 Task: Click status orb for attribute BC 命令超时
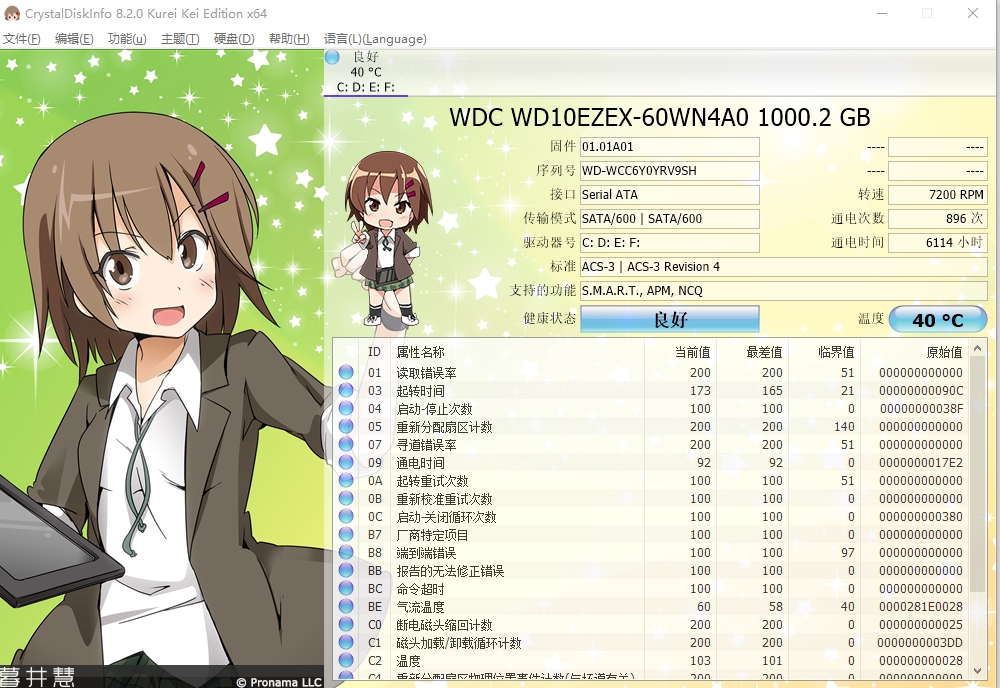pos(346,589)
